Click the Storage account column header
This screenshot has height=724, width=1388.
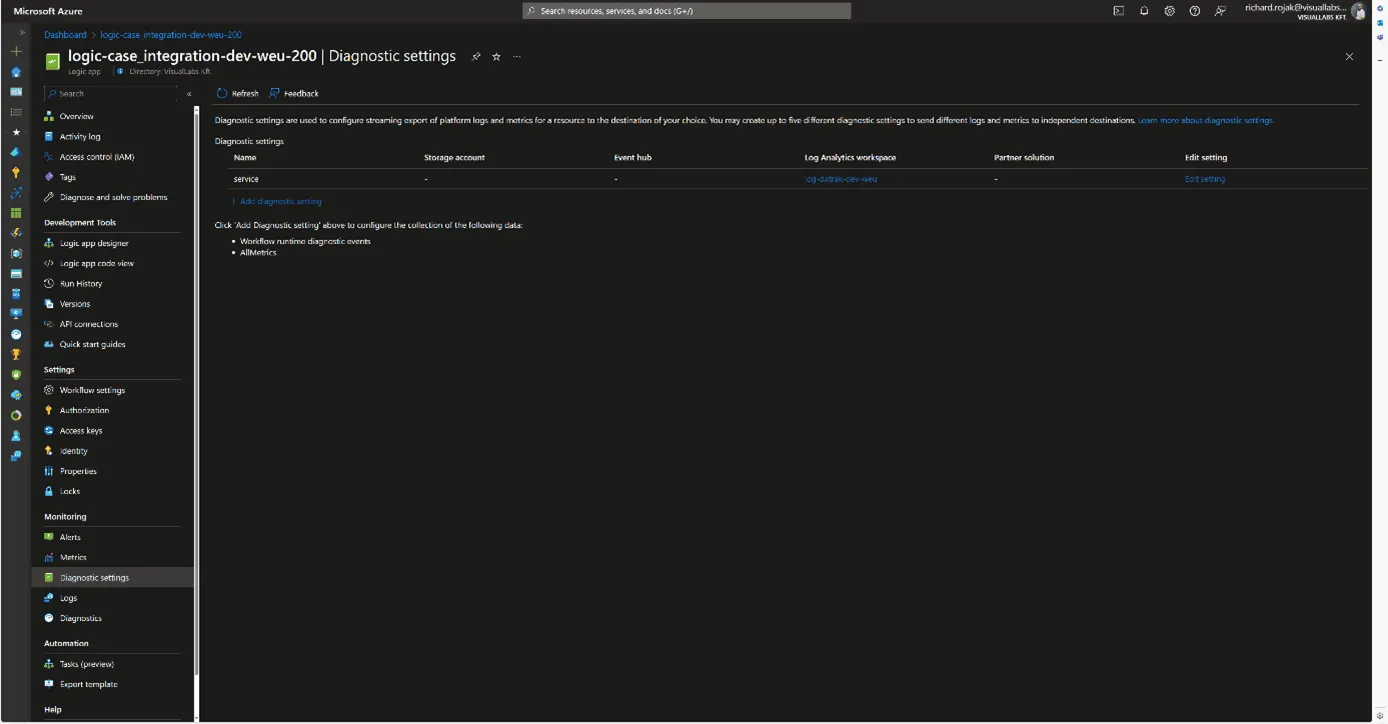(x=454, y=158)
